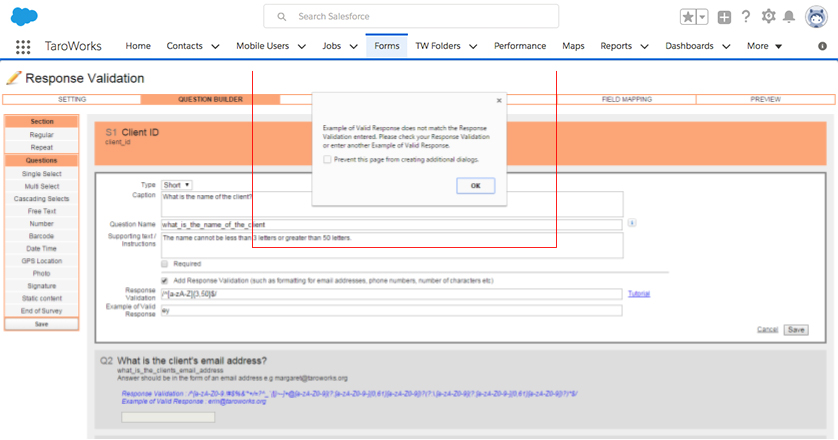838x440 pixels.
Task: Close the dialog with the X icon
Action: pos(499,100)
